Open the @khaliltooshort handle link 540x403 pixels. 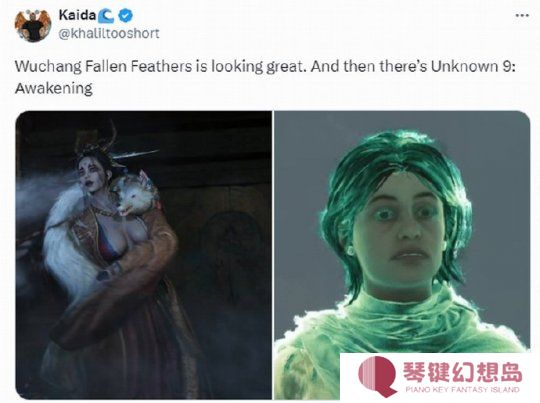(109, 34)
